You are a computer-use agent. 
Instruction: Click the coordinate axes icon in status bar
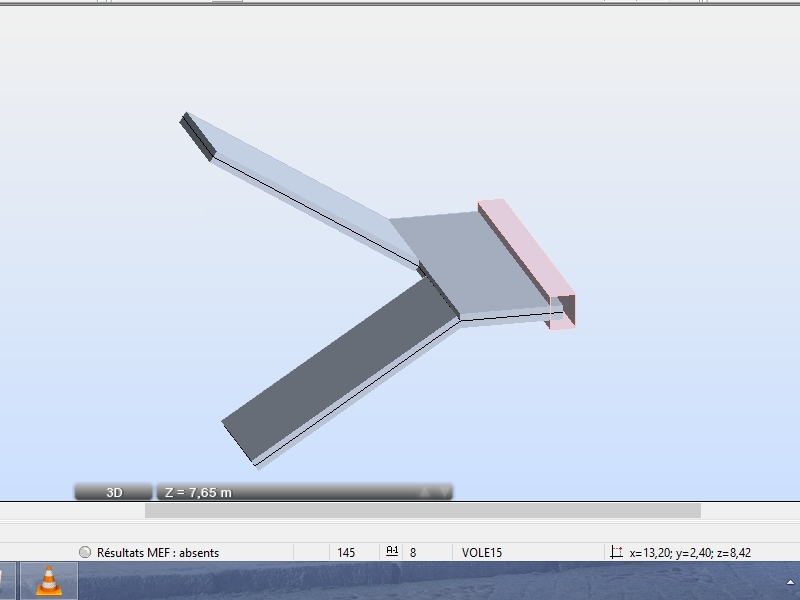(617, 552)
